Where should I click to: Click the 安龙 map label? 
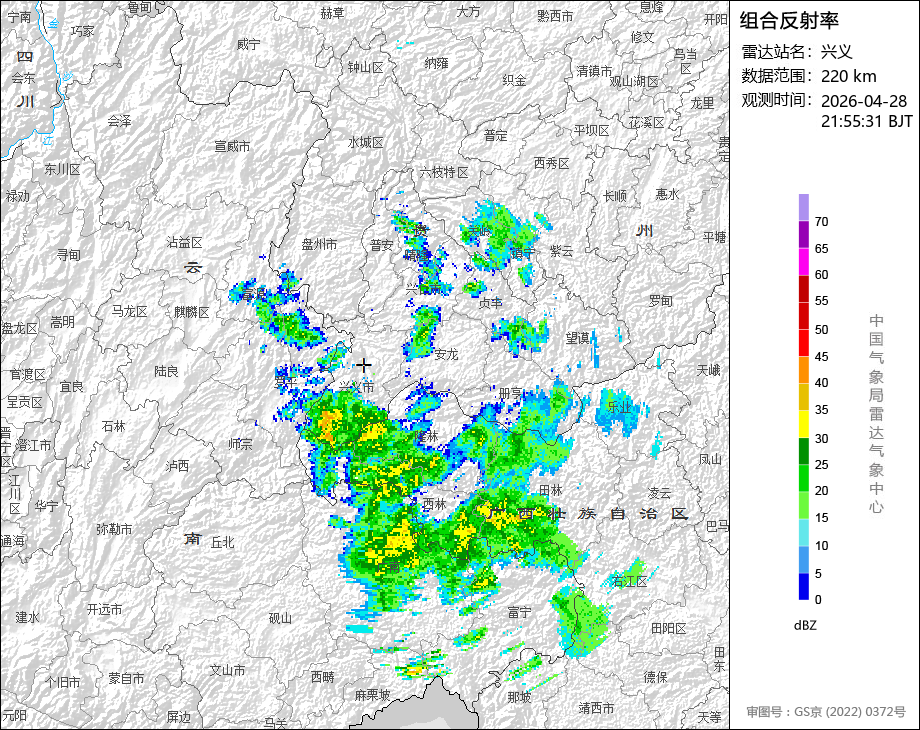coord(447,354)
